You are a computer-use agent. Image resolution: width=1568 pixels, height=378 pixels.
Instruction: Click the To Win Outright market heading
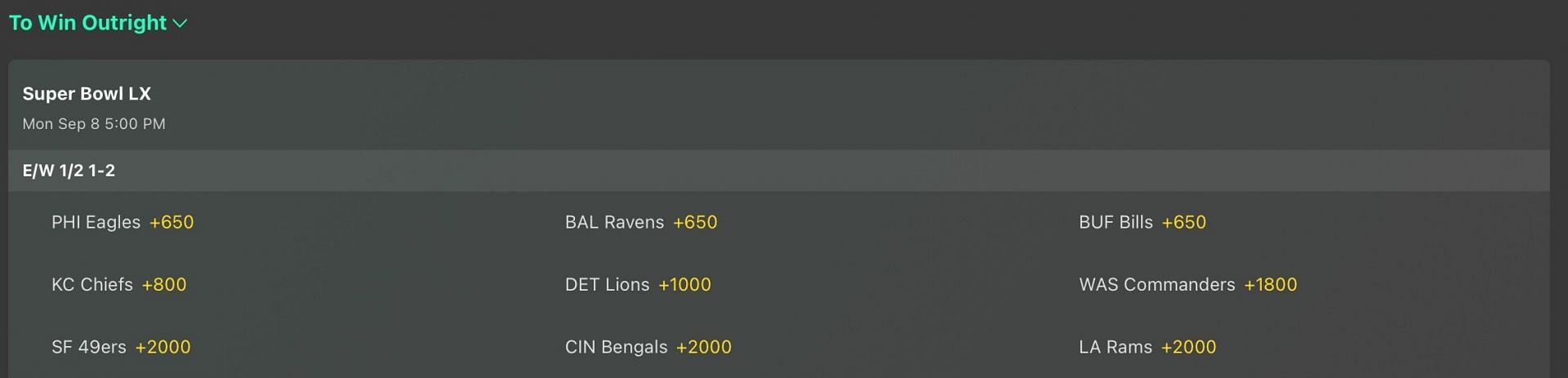[x=87, y=23]
